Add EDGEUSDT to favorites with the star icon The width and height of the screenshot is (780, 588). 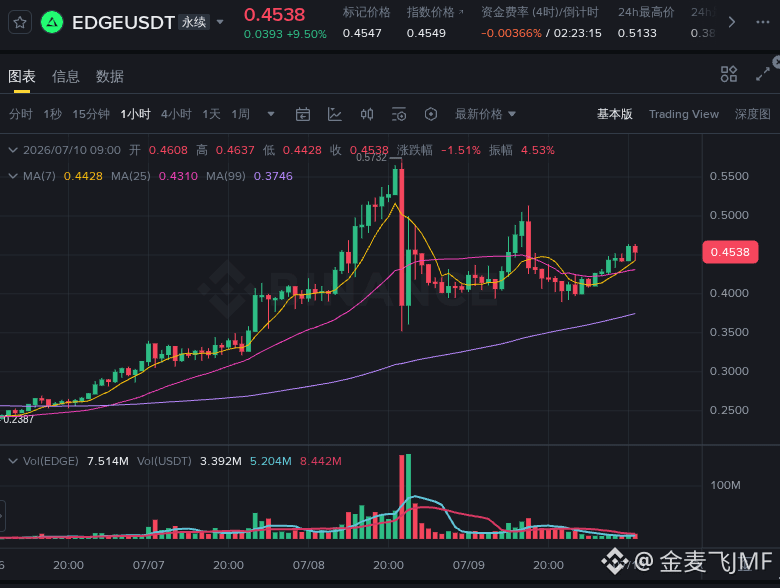pyautogui.click(x=20, y=22)
